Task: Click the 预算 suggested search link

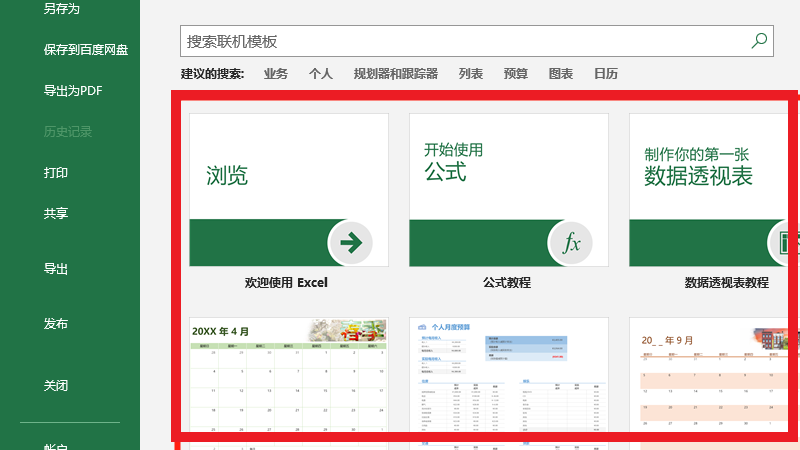Action: (x=516, y=74)
